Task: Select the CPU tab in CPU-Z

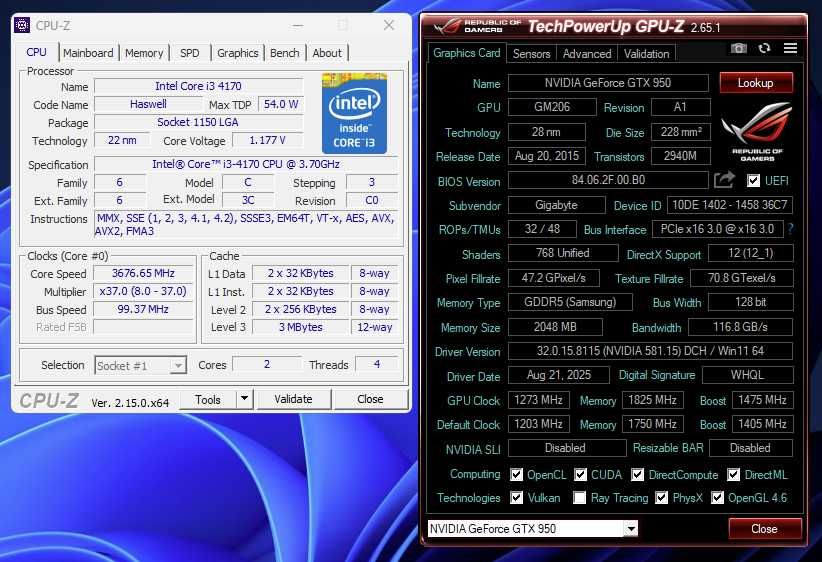Action: coord(36,52)
